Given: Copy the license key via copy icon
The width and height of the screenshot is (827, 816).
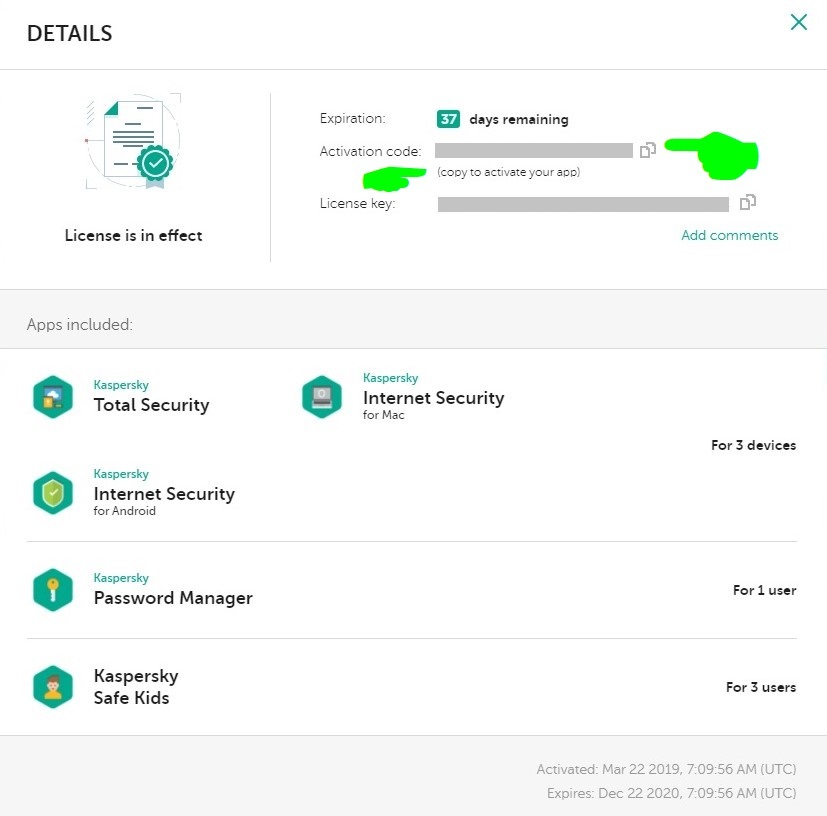Looking at the screenshot, I should [747, 203].
